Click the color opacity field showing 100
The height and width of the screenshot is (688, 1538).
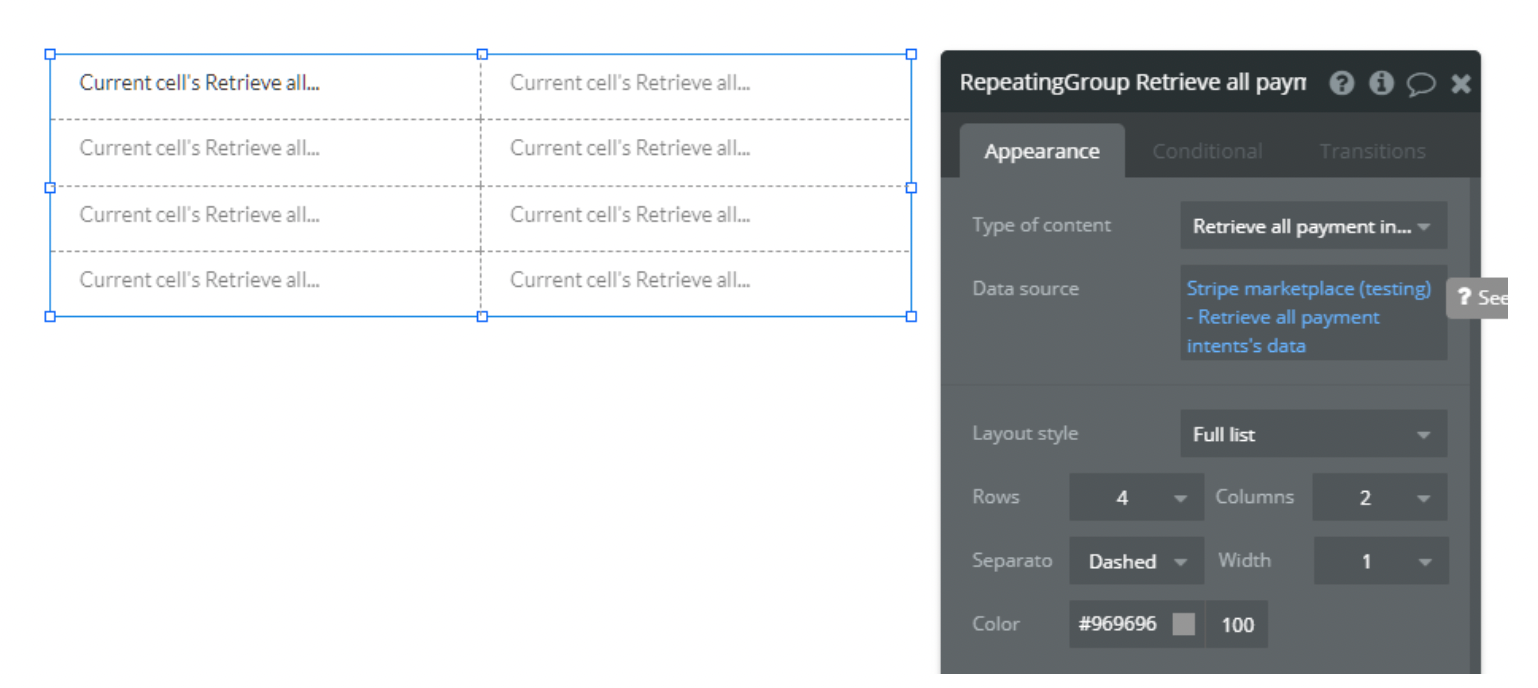click(x=1237, y=624)
